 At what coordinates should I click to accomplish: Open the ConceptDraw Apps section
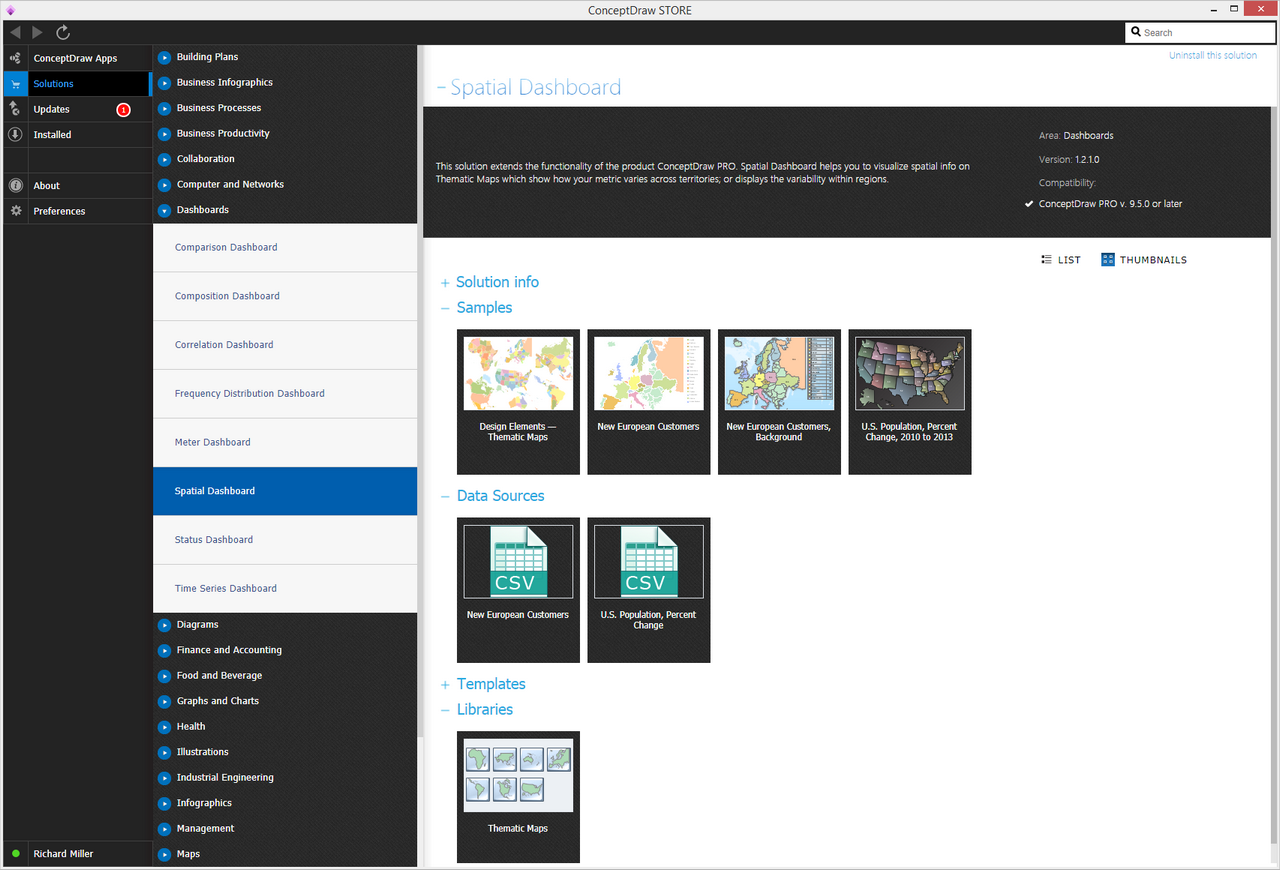(x=75, y=58)
